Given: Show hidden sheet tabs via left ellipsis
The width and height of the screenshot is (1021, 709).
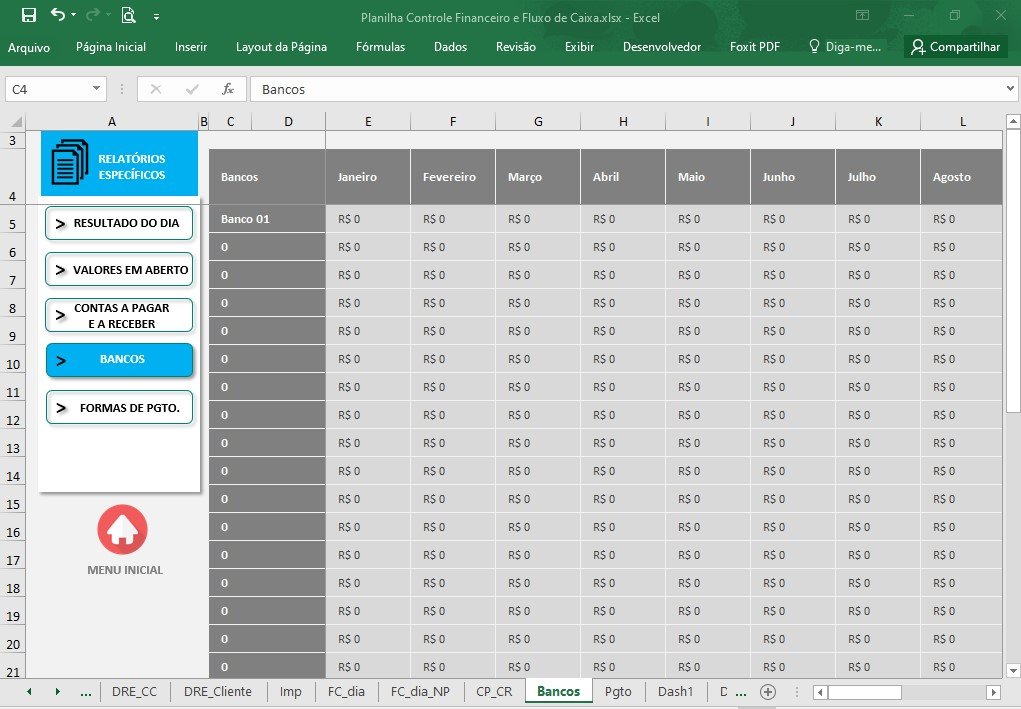Looking at the screenshot, I should (85, 693).
